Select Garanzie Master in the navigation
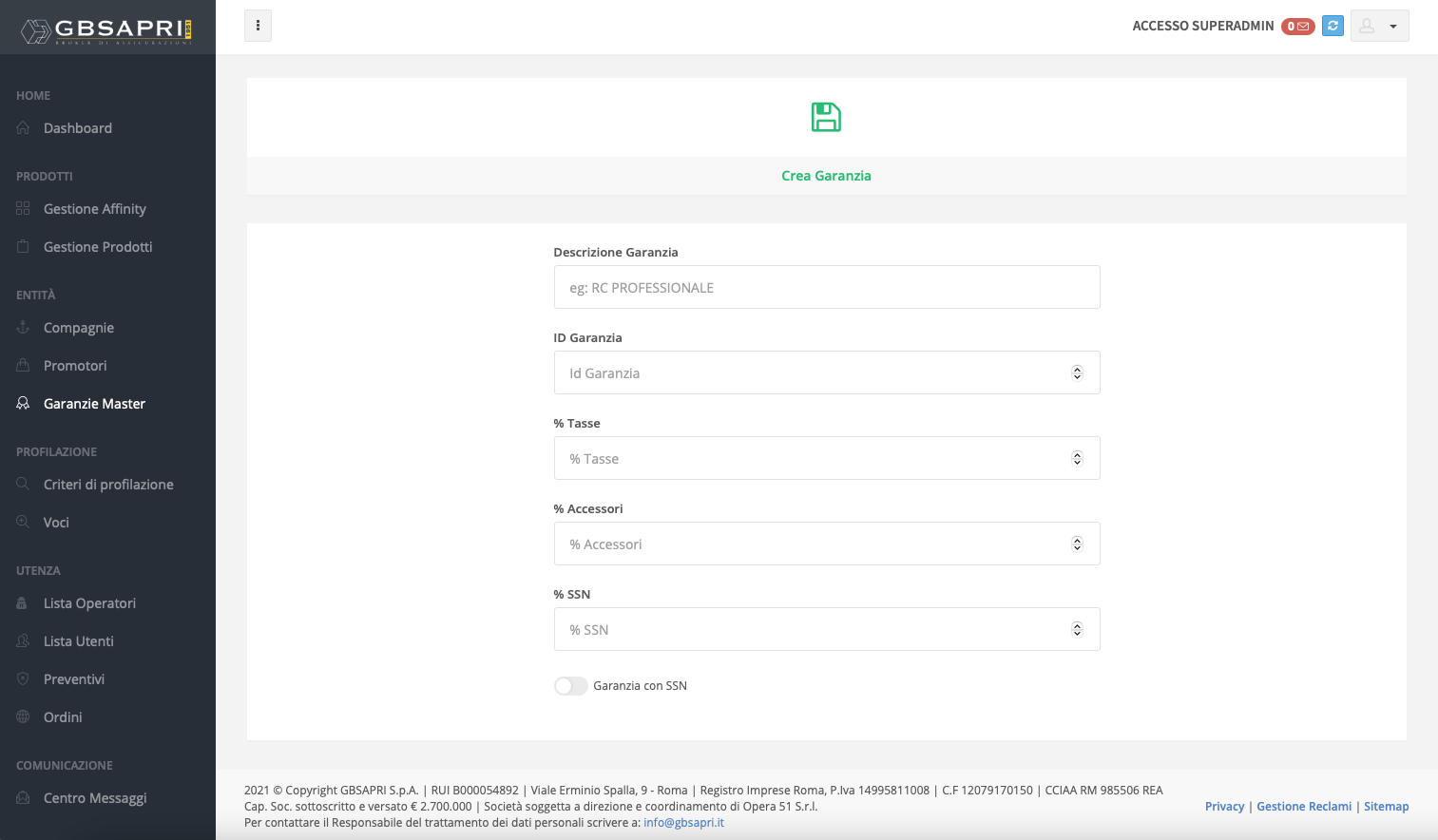 94,403
